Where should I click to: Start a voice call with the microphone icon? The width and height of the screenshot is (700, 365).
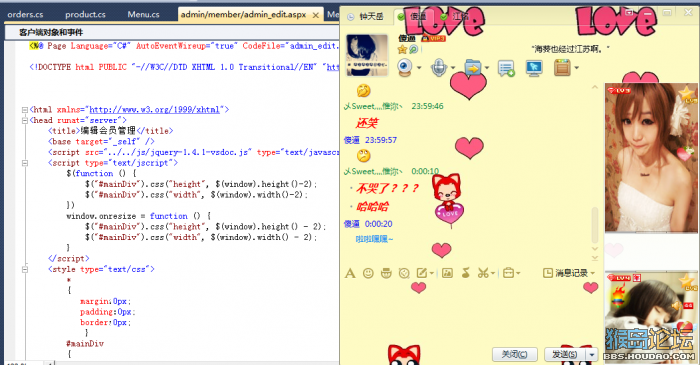[439, 68]
